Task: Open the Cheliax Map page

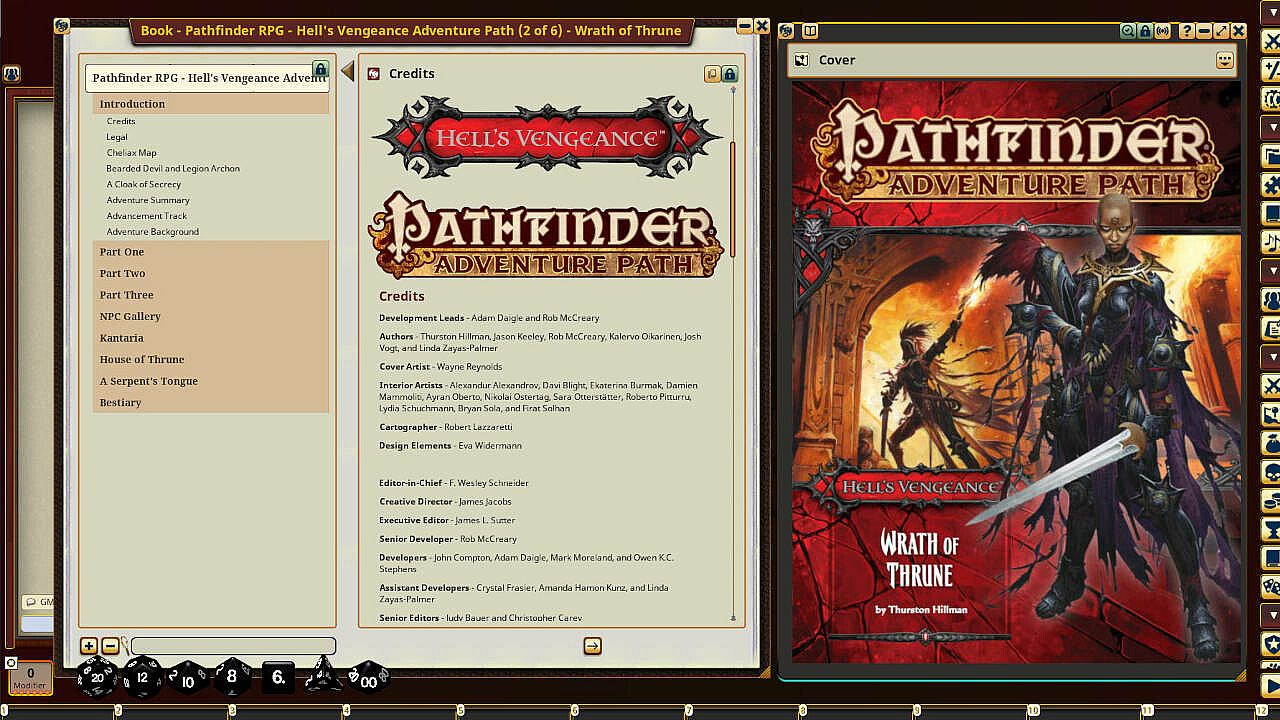Action: pos(131,153)
